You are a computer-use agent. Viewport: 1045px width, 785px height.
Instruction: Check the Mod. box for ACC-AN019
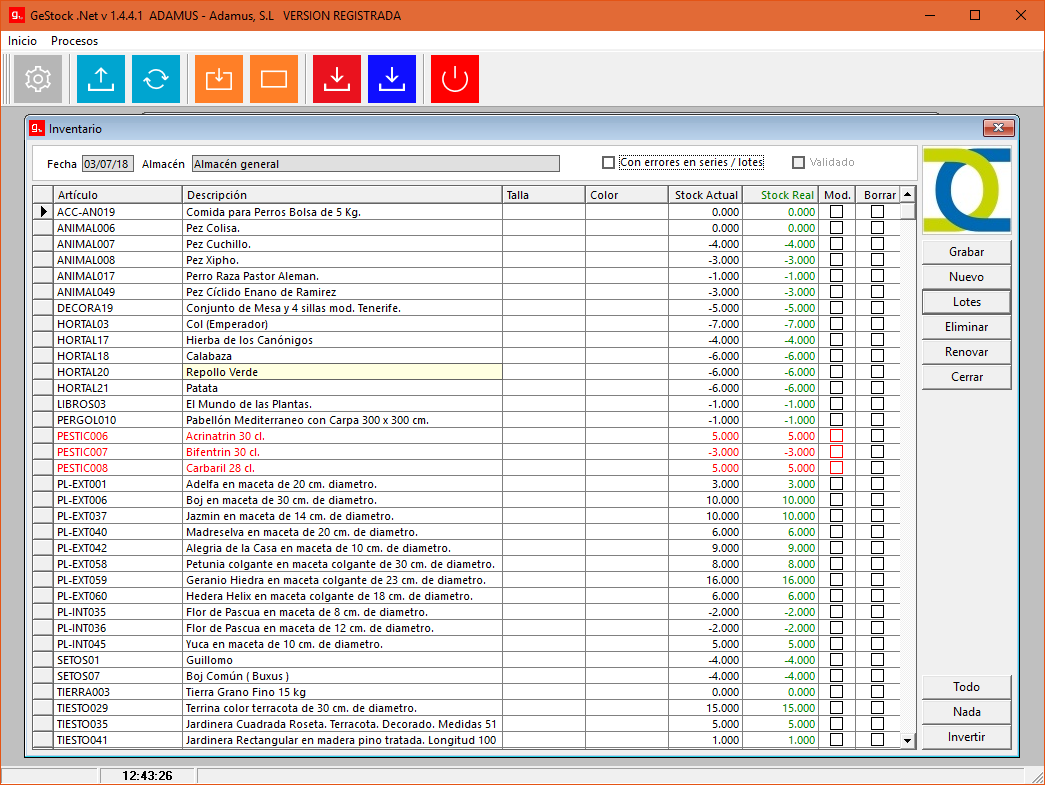click(x=836, y=212)
